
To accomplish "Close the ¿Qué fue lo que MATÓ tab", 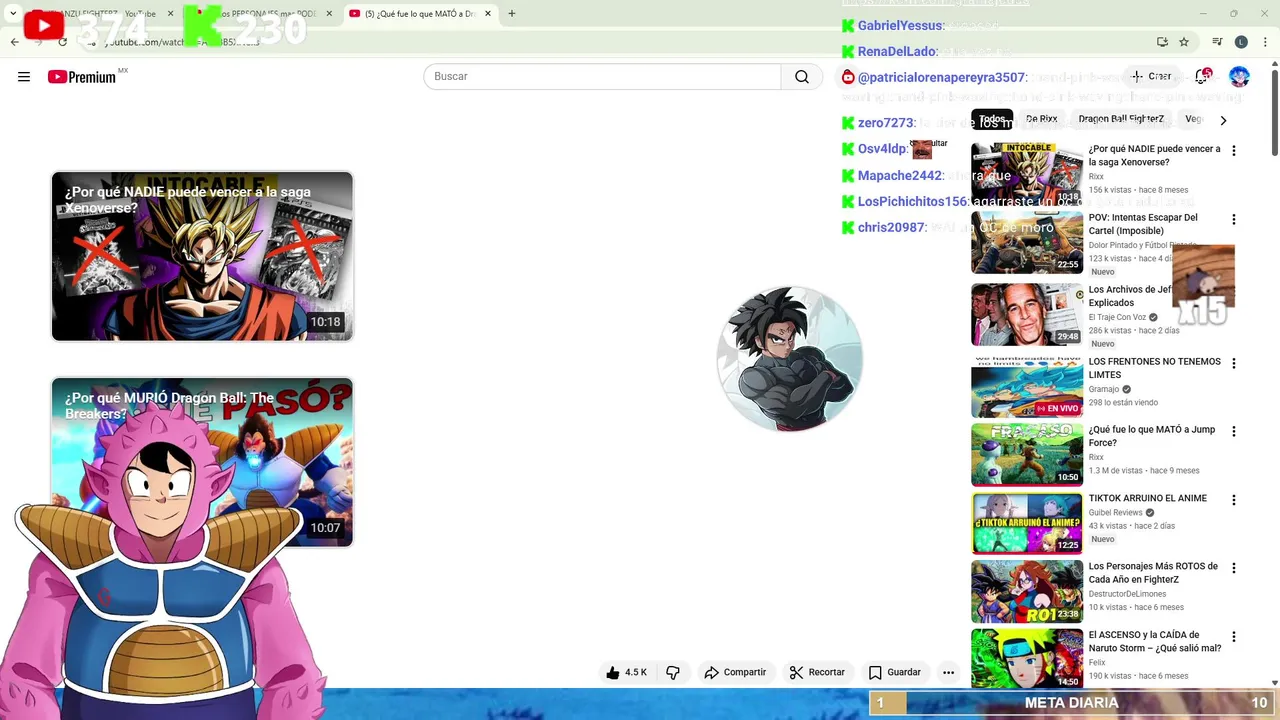I will tap(488, 14).
